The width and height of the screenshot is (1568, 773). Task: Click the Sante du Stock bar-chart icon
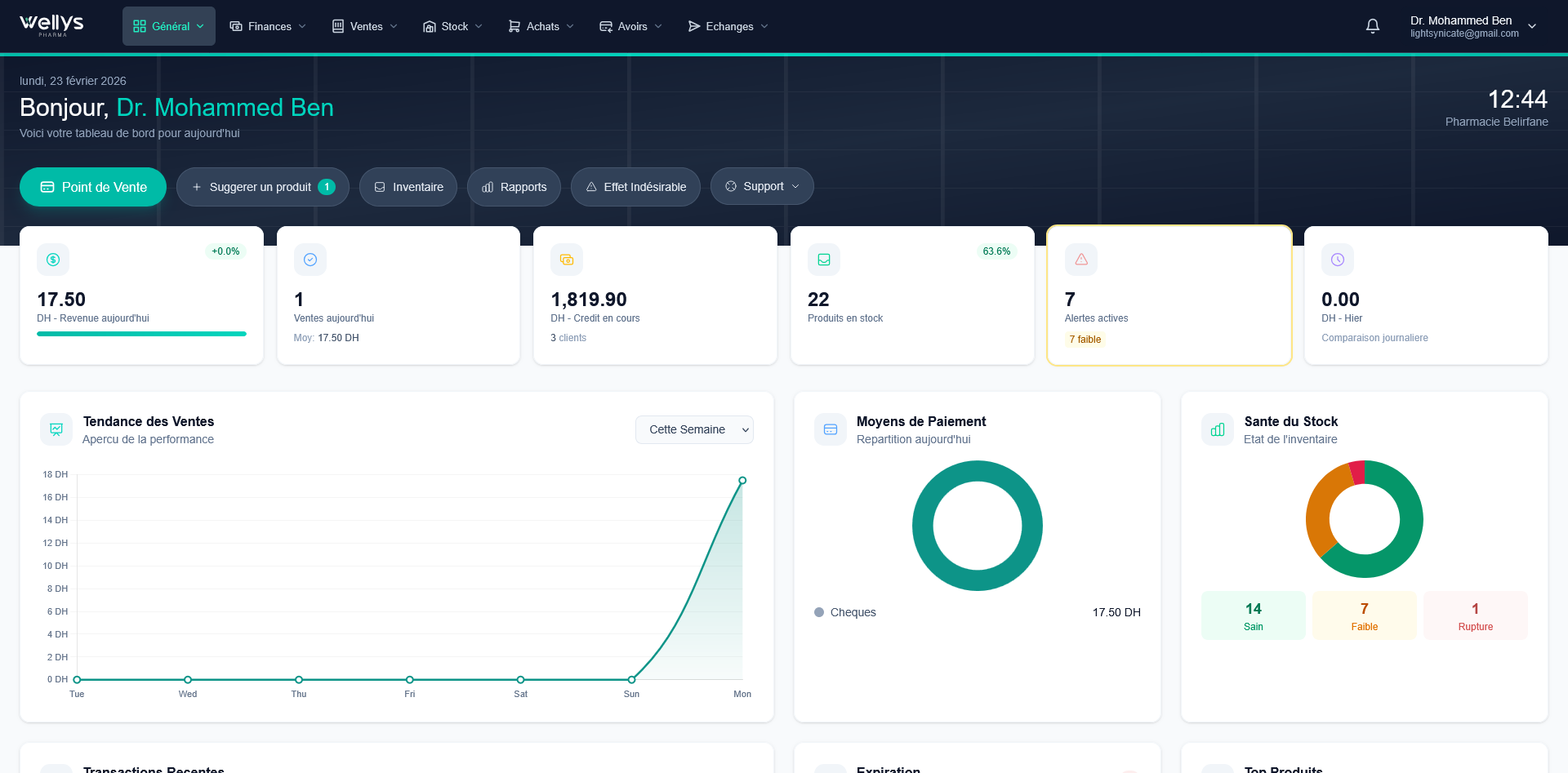coord(1217,429)
